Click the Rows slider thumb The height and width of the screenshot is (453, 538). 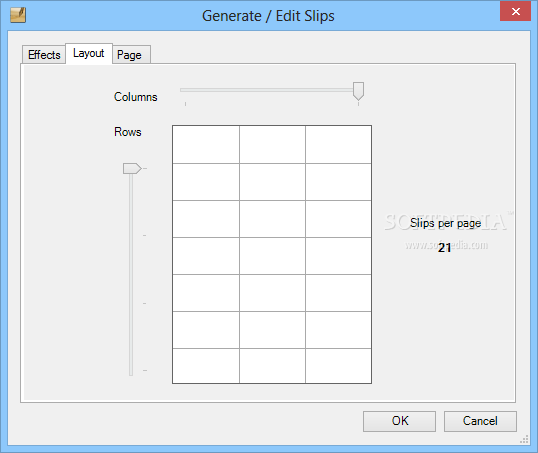pyautogui.click(x=132, y=169)
